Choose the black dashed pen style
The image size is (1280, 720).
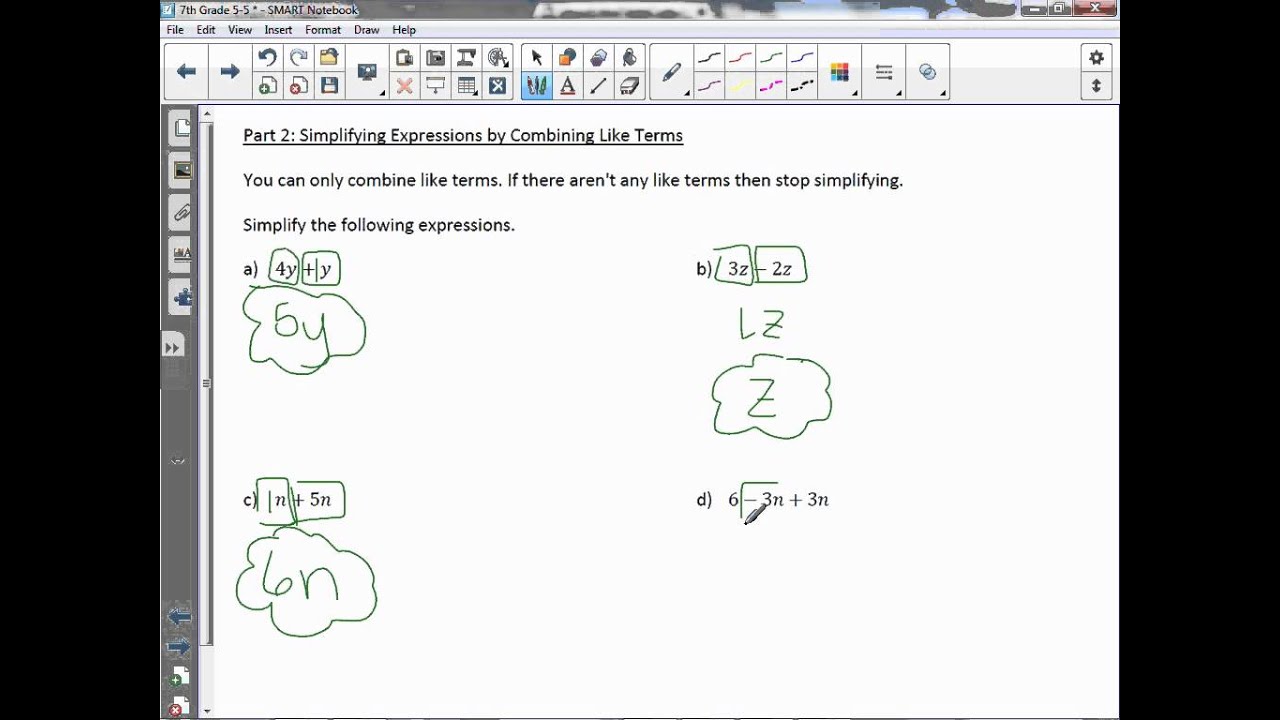pyautogui.click(x=802, y=86)
